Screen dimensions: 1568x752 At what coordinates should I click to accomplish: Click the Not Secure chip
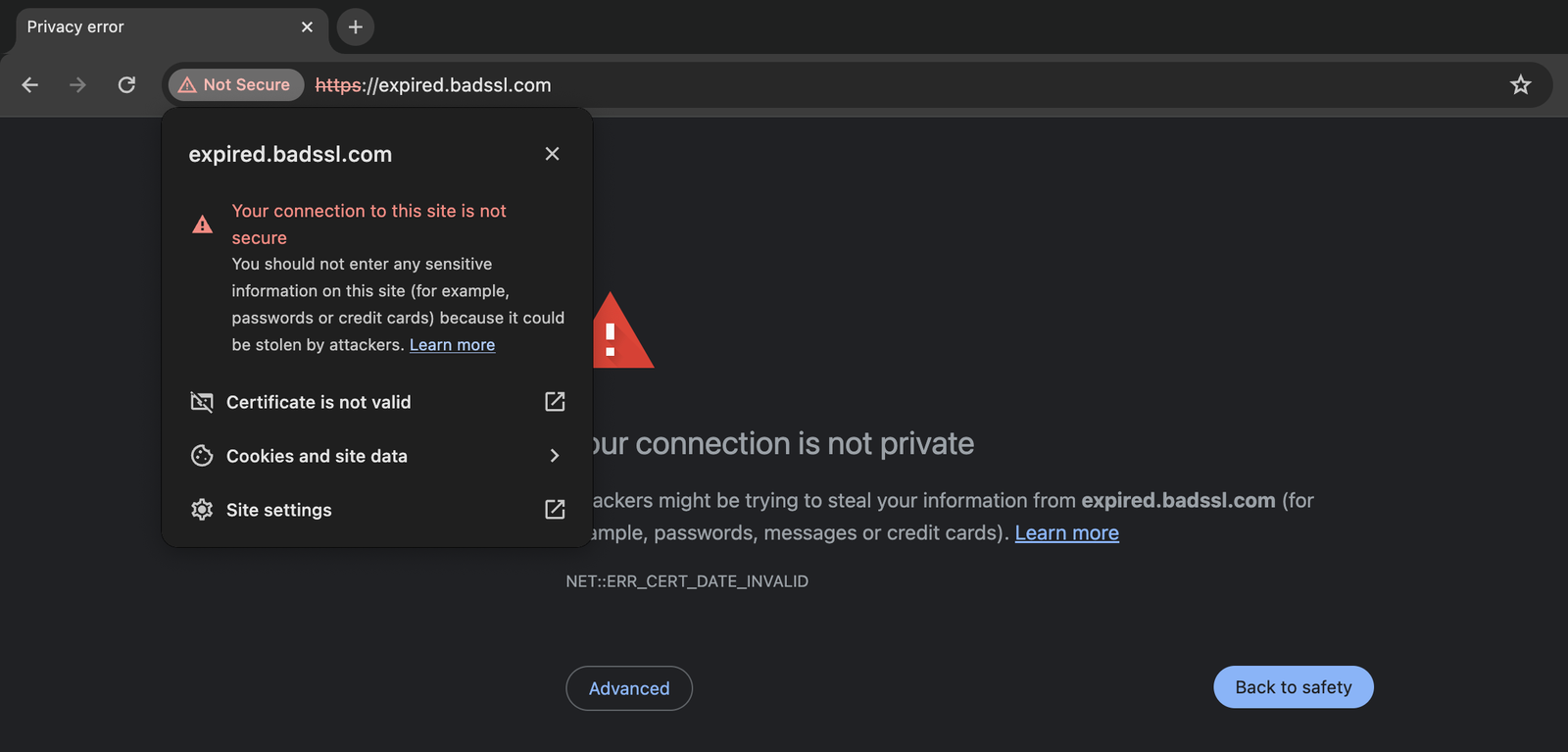point(236,85)
